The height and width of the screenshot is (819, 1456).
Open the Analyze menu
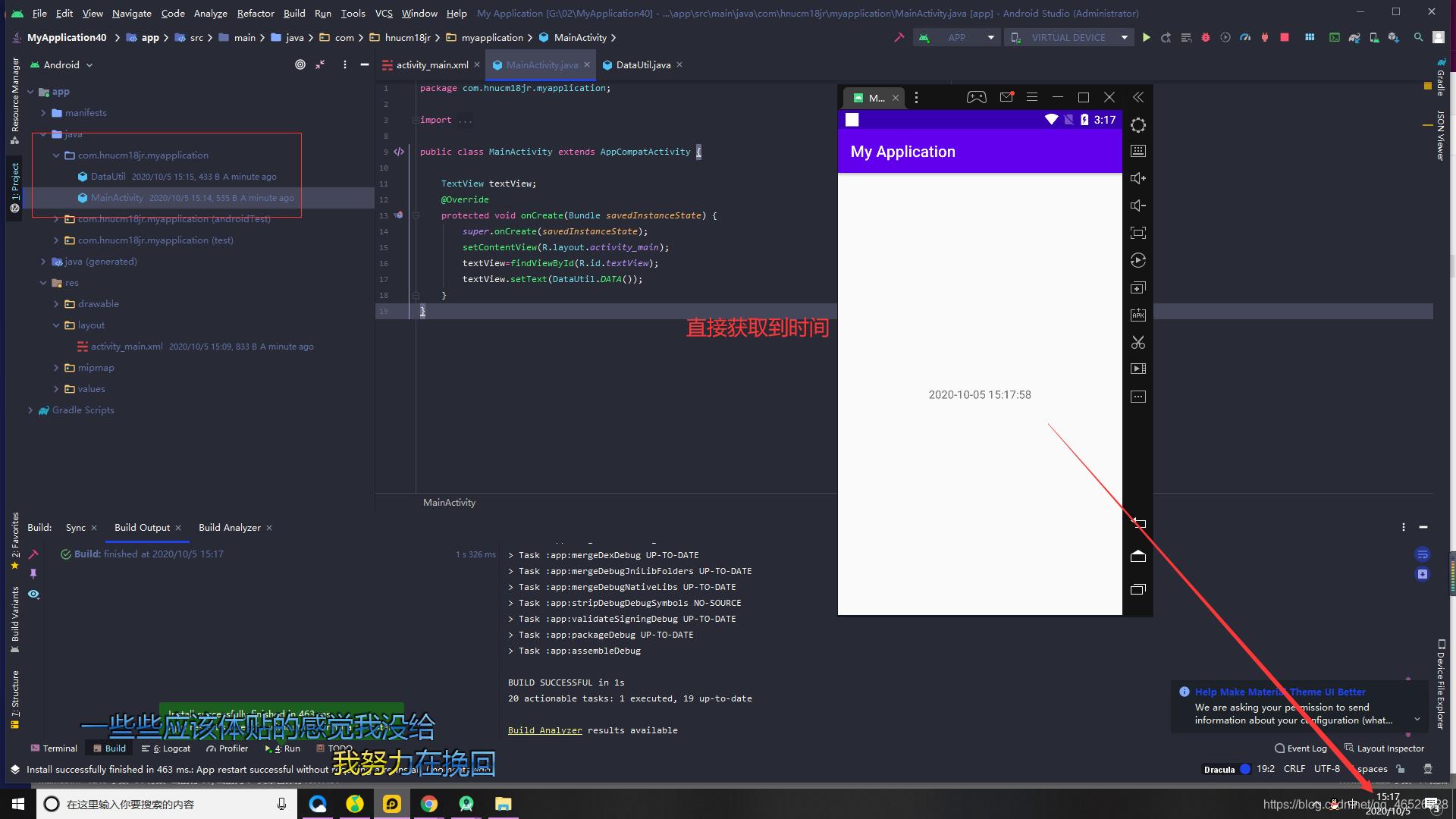[210, 13]
